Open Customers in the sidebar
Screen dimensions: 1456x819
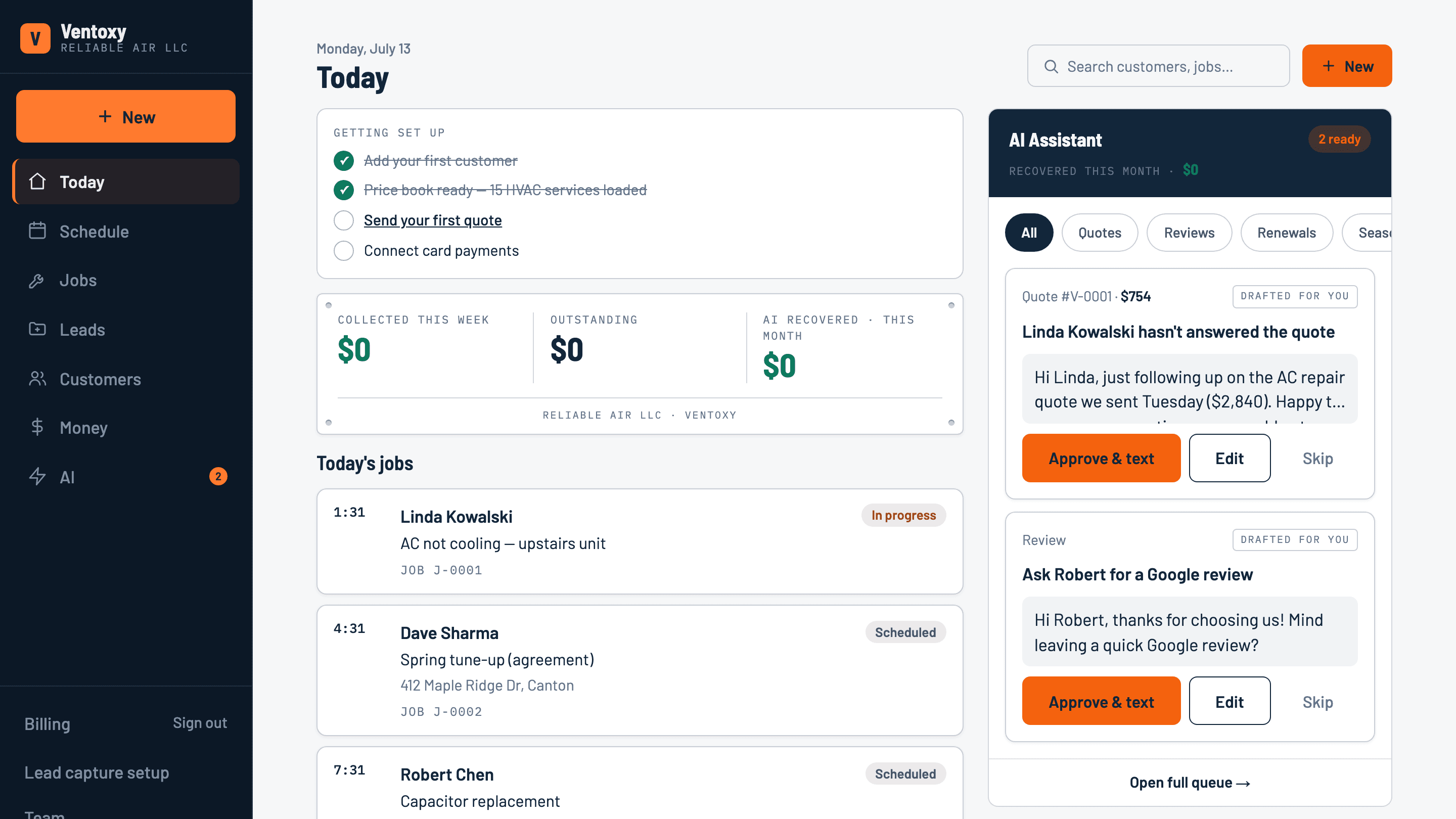[x=125, y=379]
